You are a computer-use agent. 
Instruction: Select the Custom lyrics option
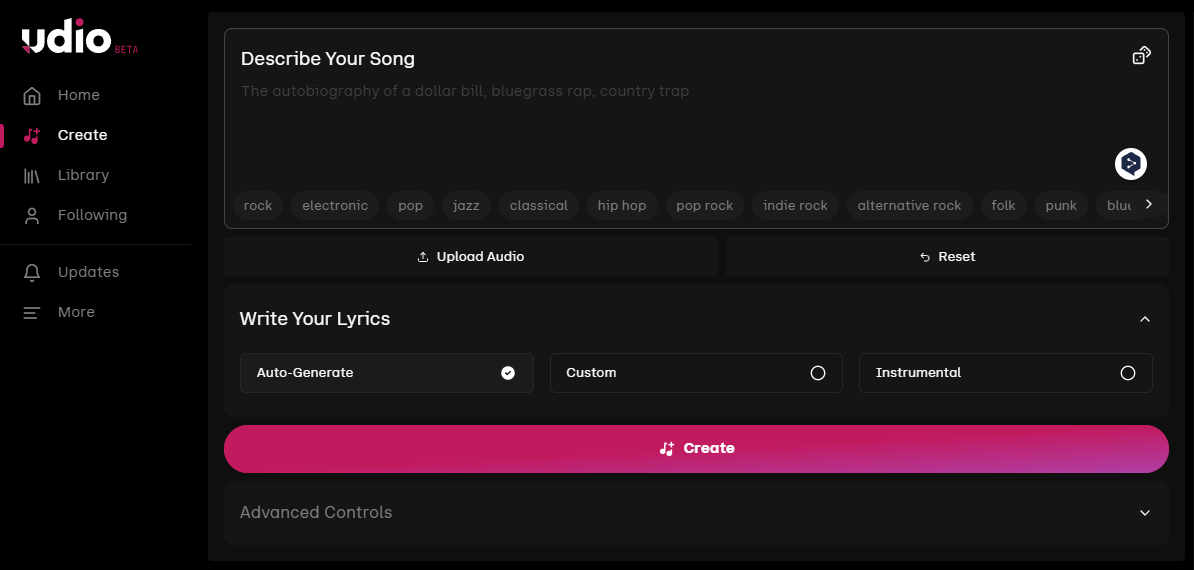click(696, 373)
